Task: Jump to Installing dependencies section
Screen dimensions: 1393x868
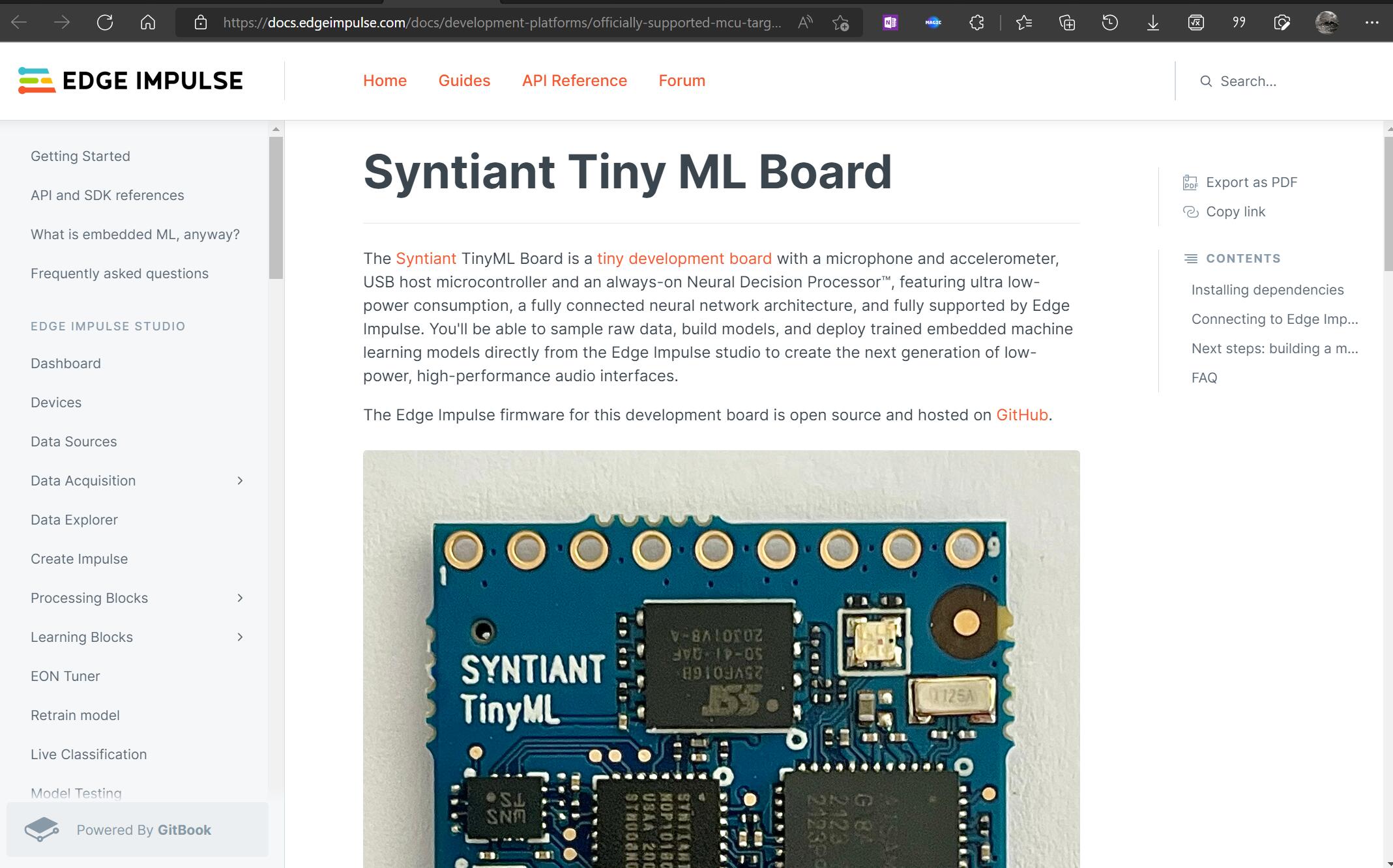Action: point(1267,290)
